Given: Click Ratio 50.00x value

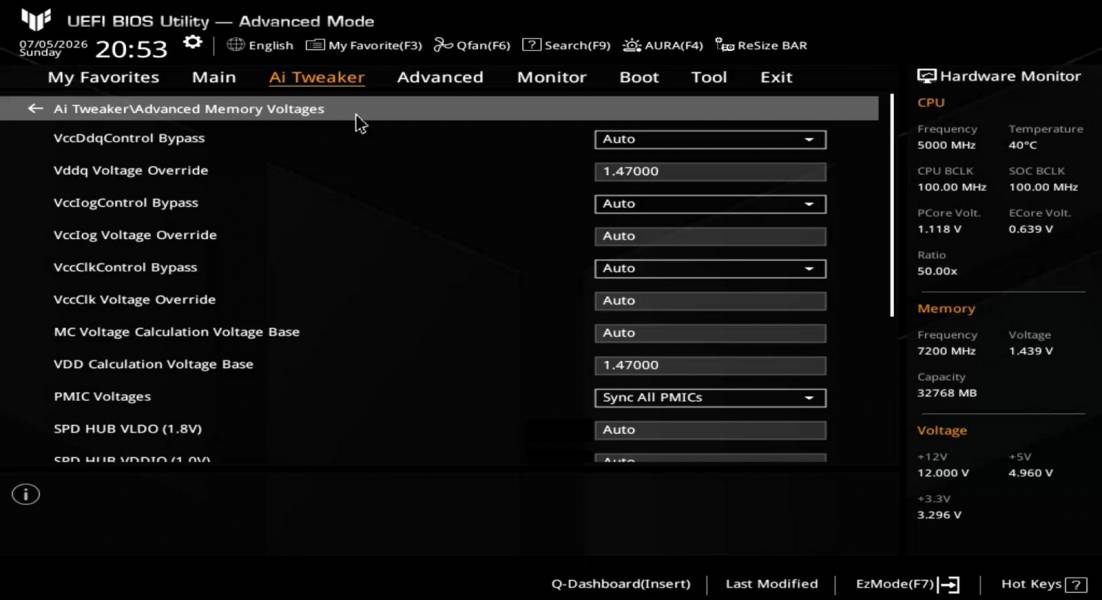Looking at the screenshot, I should point(937,271).
